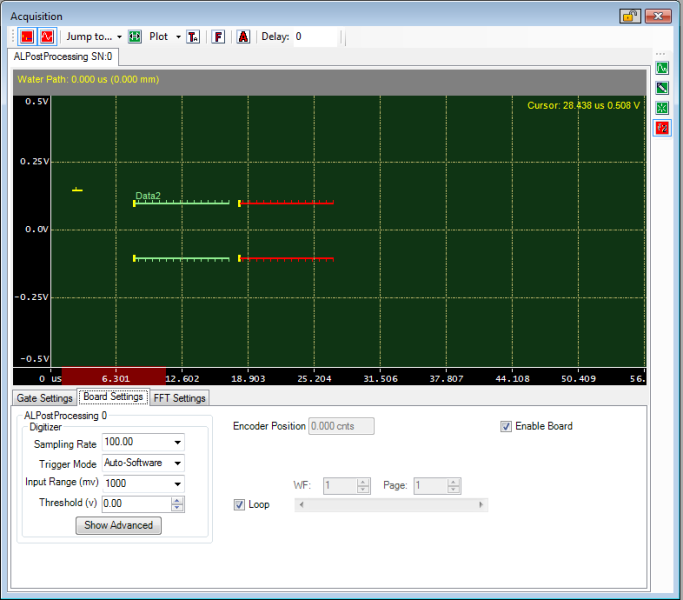Click the red icon at bottom of right sidebar
This screenshot has height=600, width=683.
click(x=661, y=128)
